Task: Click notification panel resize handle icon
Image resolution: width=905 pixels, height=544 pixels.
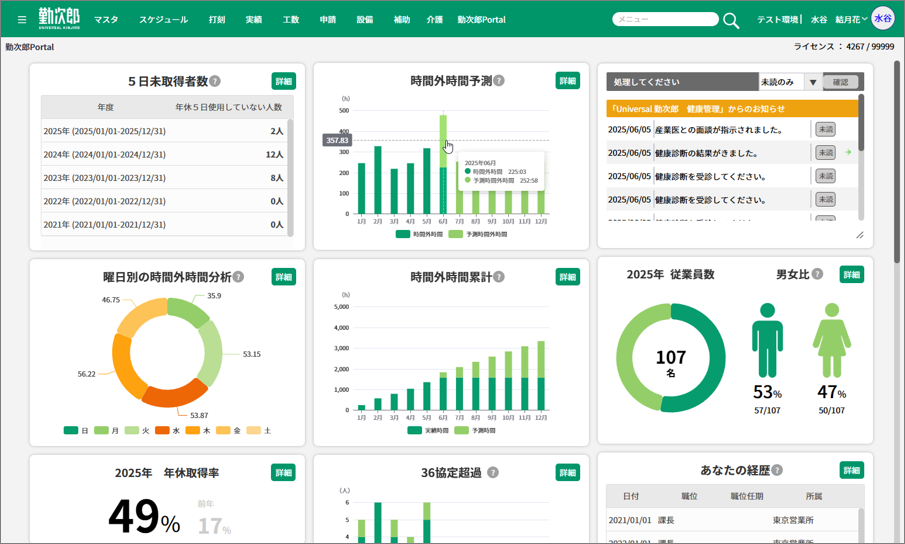Action: (859, 235)
